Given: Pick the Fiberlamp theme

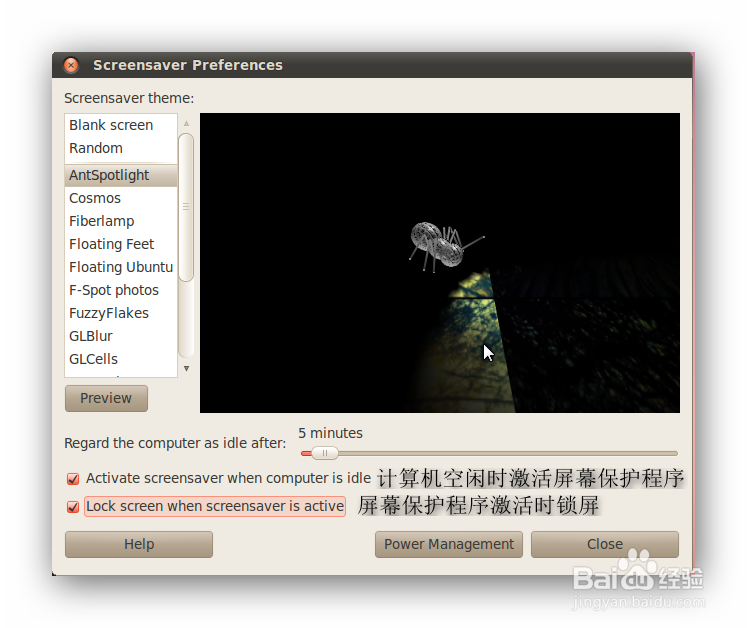Looking at the screenshot, I should pyautogui.click(x=121, y=221).
